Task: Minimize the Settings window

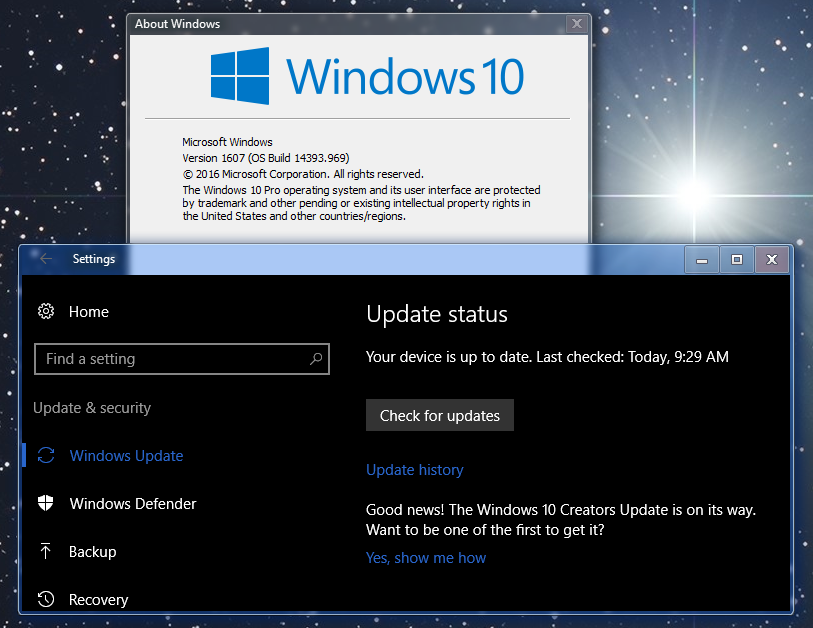Action: [702, 259]
